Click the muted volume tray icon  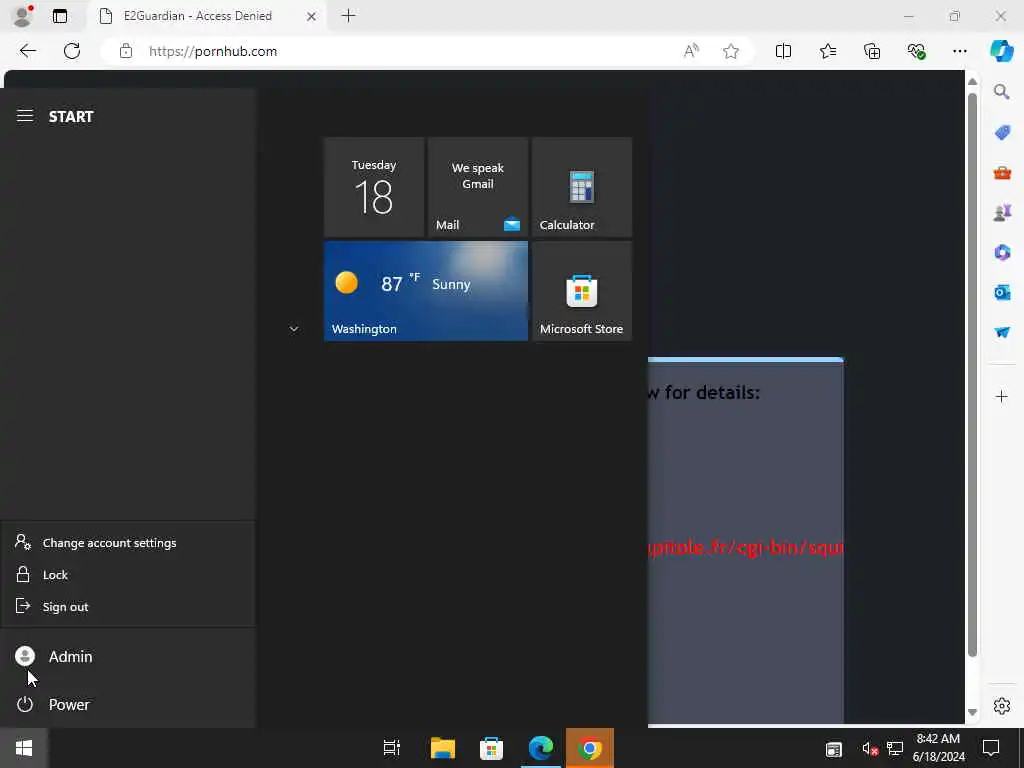[x=870, y=749]
